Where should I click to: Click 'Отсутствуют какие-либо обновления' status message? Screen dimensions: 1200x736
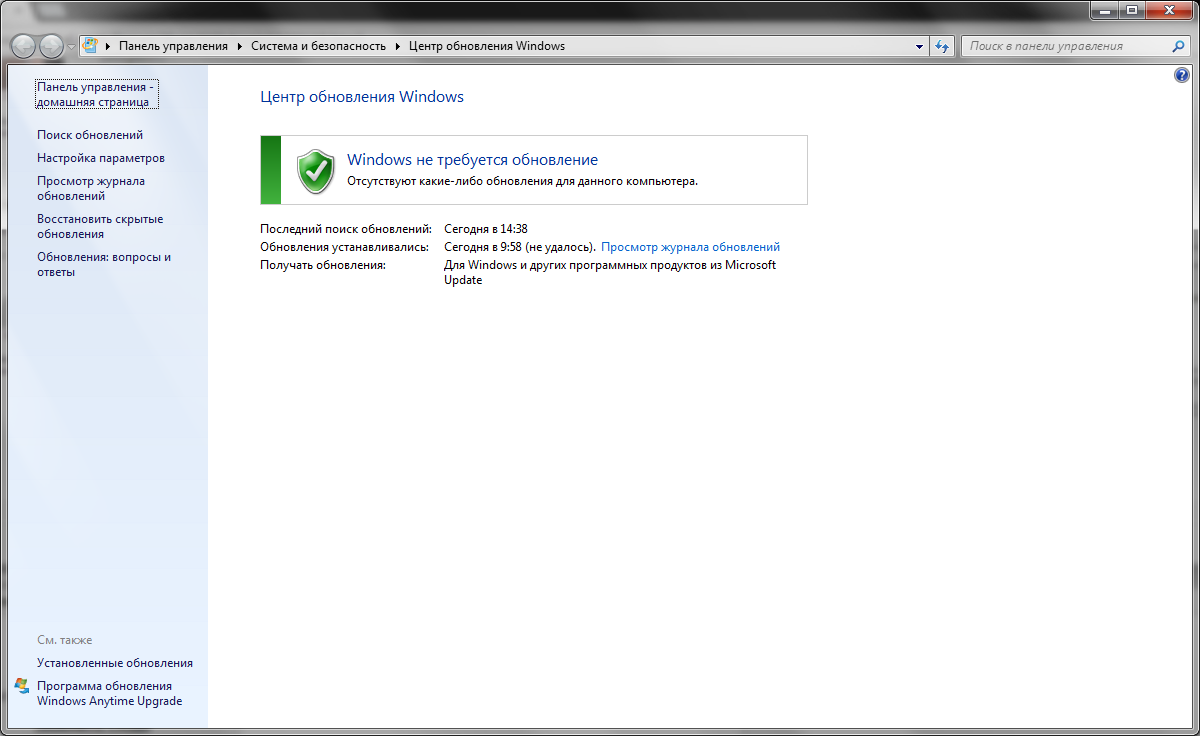[x=522, y=182]
